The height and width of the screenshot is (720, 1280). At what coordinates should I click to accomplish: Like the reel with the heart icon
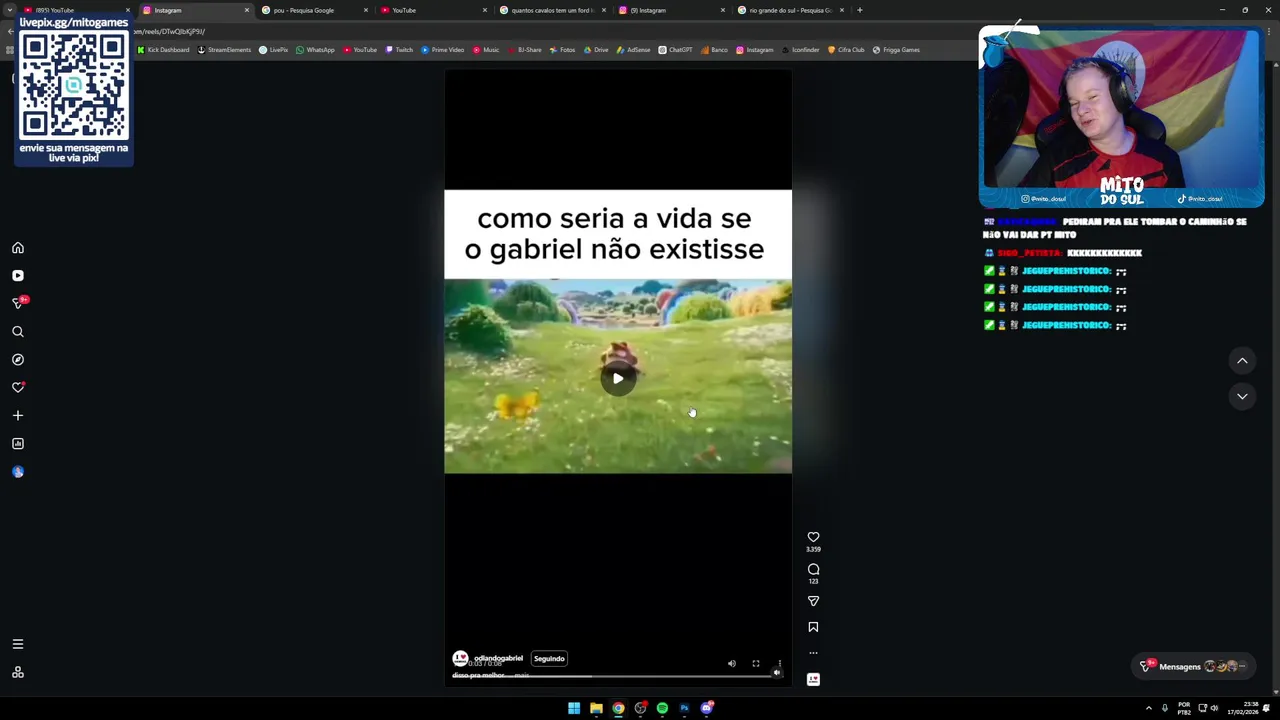[813, 537]
